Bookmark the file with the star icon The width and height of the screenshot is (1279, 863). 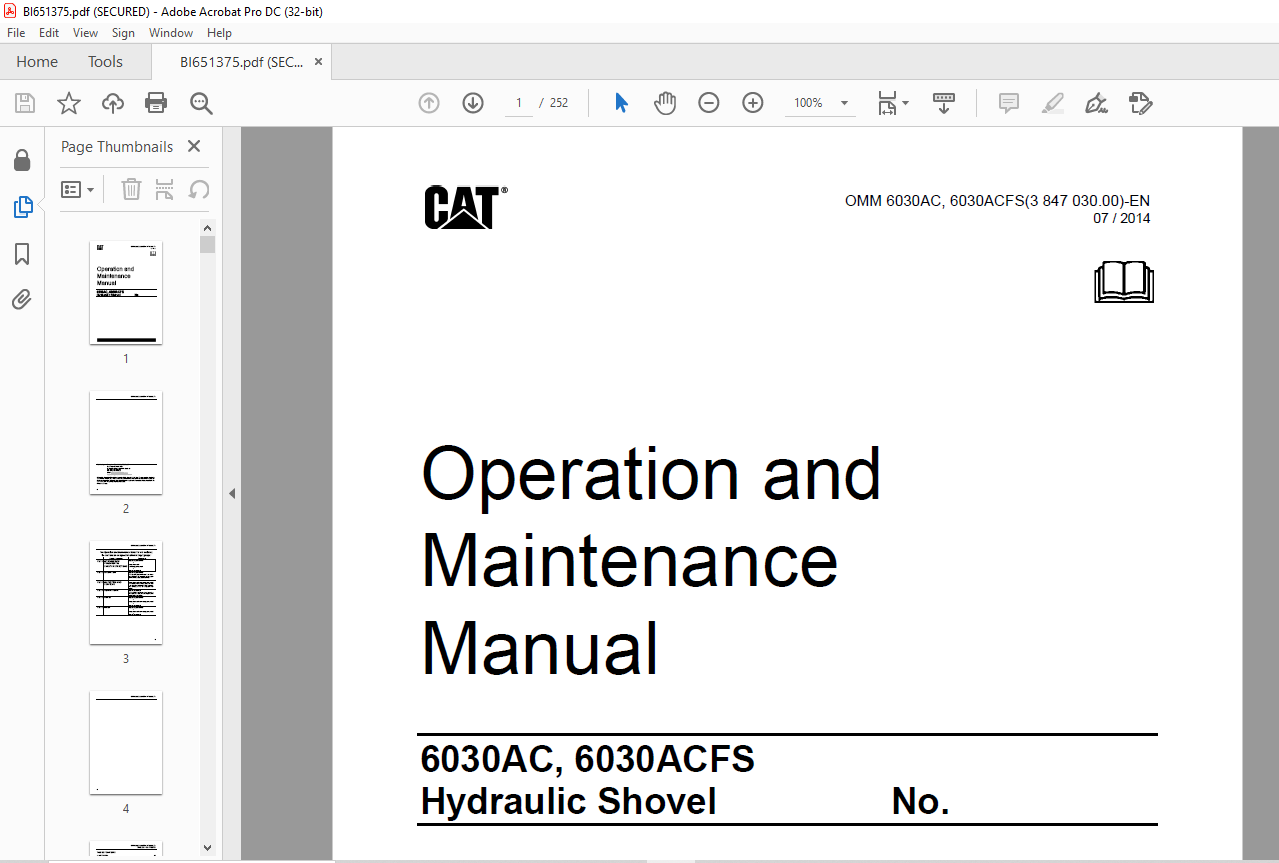pyautogui.click(x=69, y=103)
